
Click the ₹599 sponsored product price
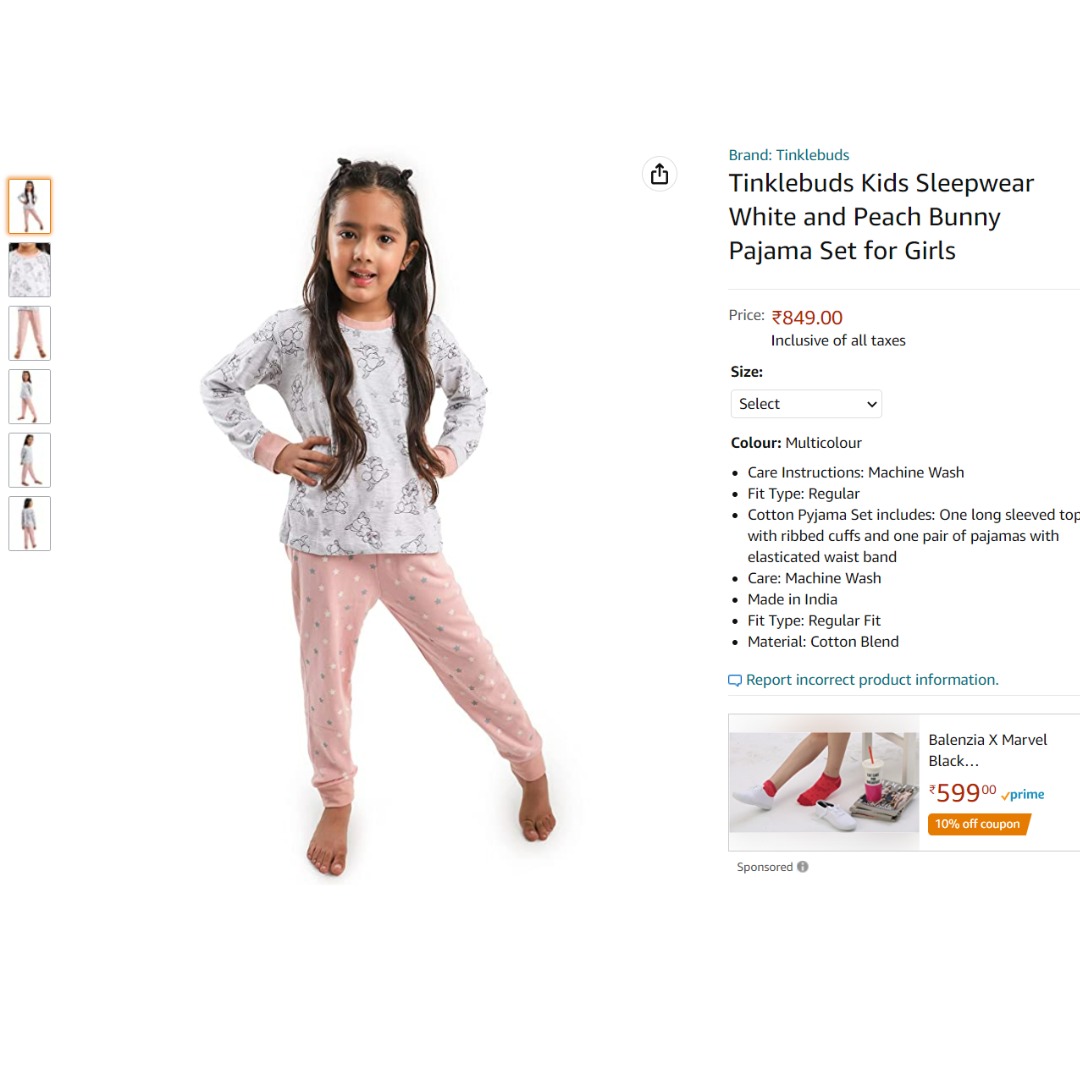click(x=962, y=793)
